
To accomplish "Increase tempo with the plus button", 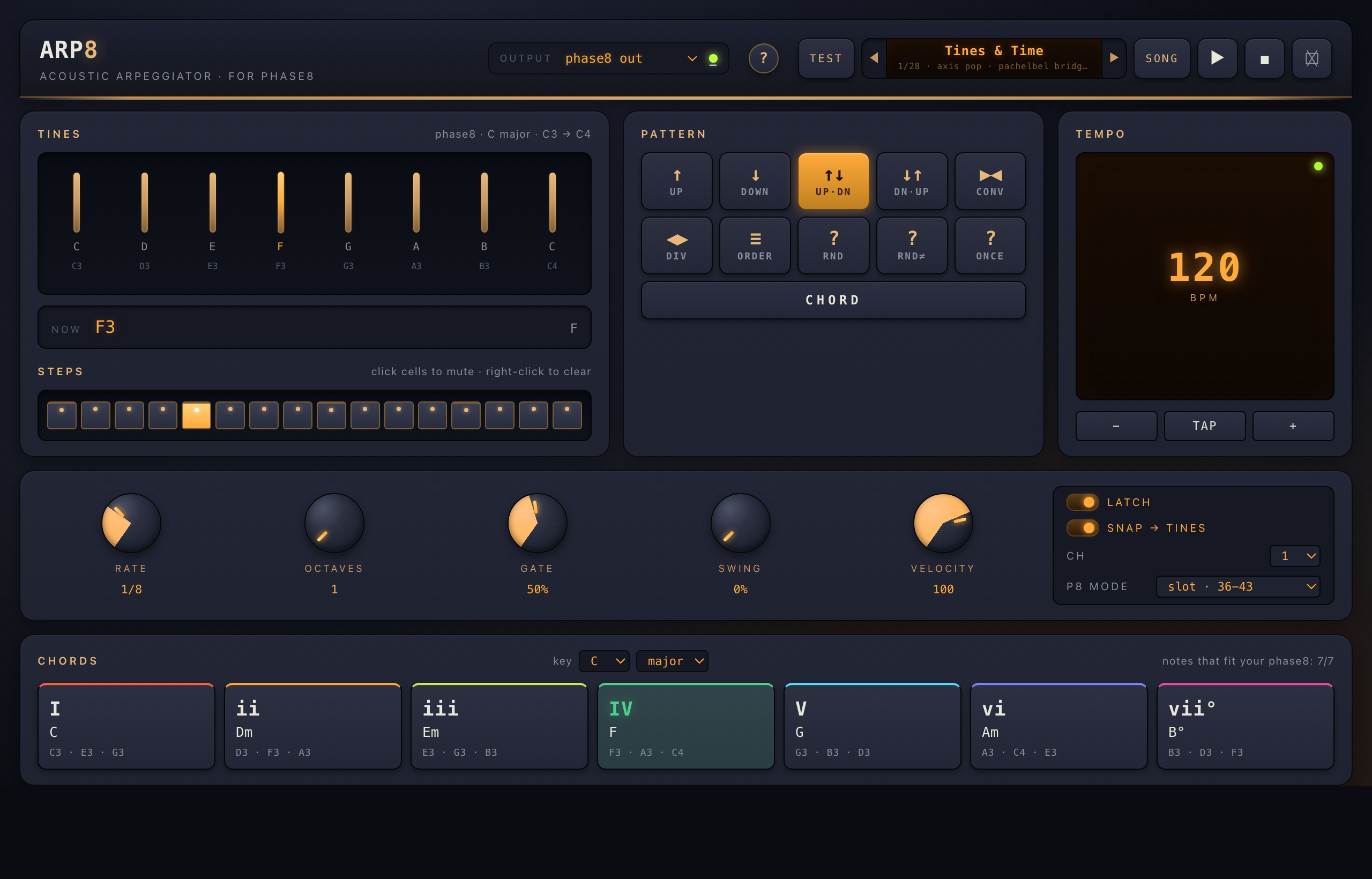I will point(1293,426).
